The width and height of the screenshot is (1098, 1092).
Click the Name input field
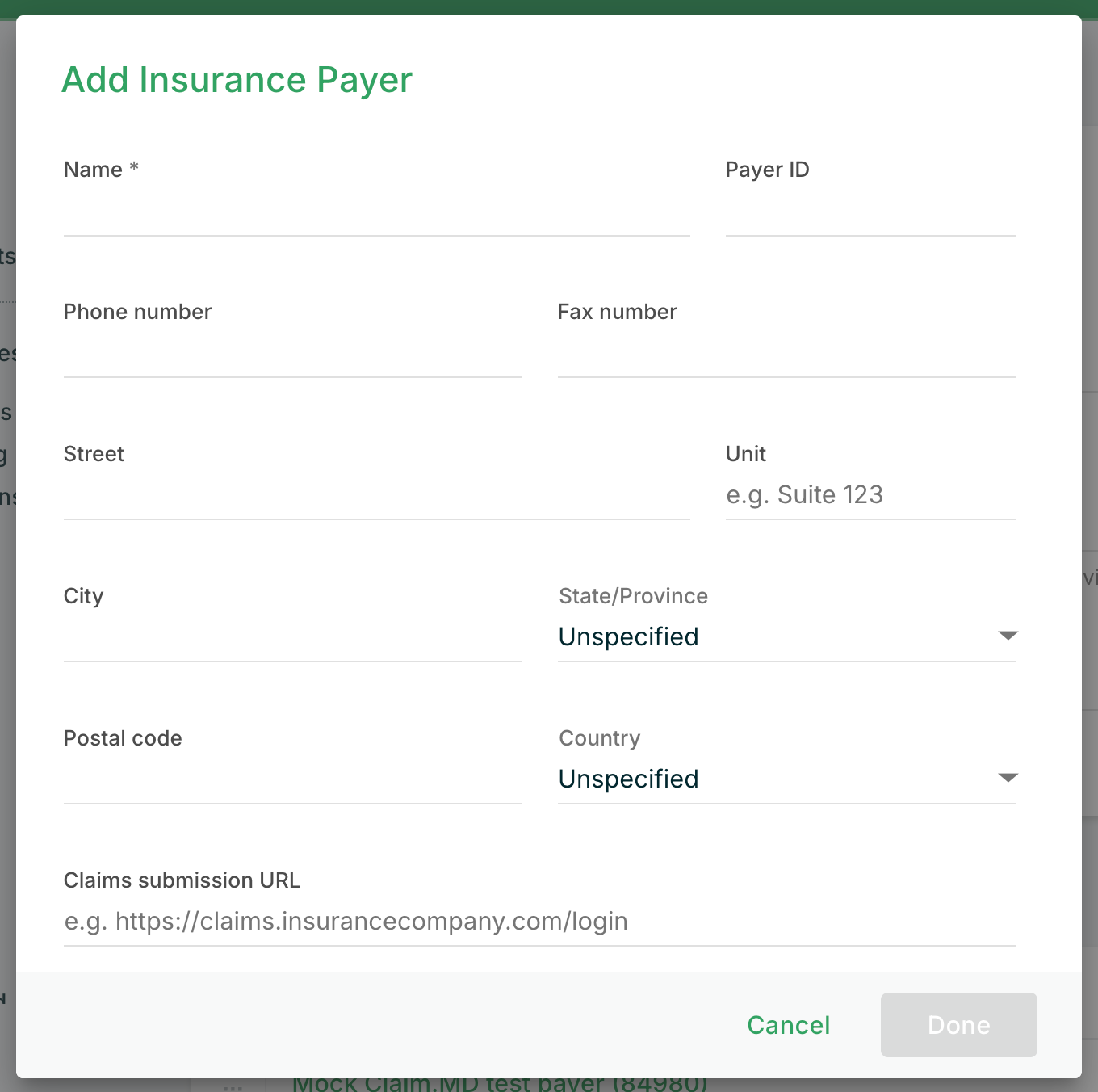376,212
